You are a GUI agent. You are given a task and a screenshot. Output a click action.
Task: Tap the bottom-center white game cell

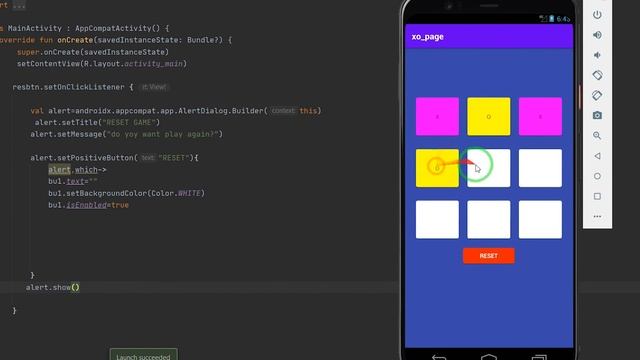click(489, 219)
